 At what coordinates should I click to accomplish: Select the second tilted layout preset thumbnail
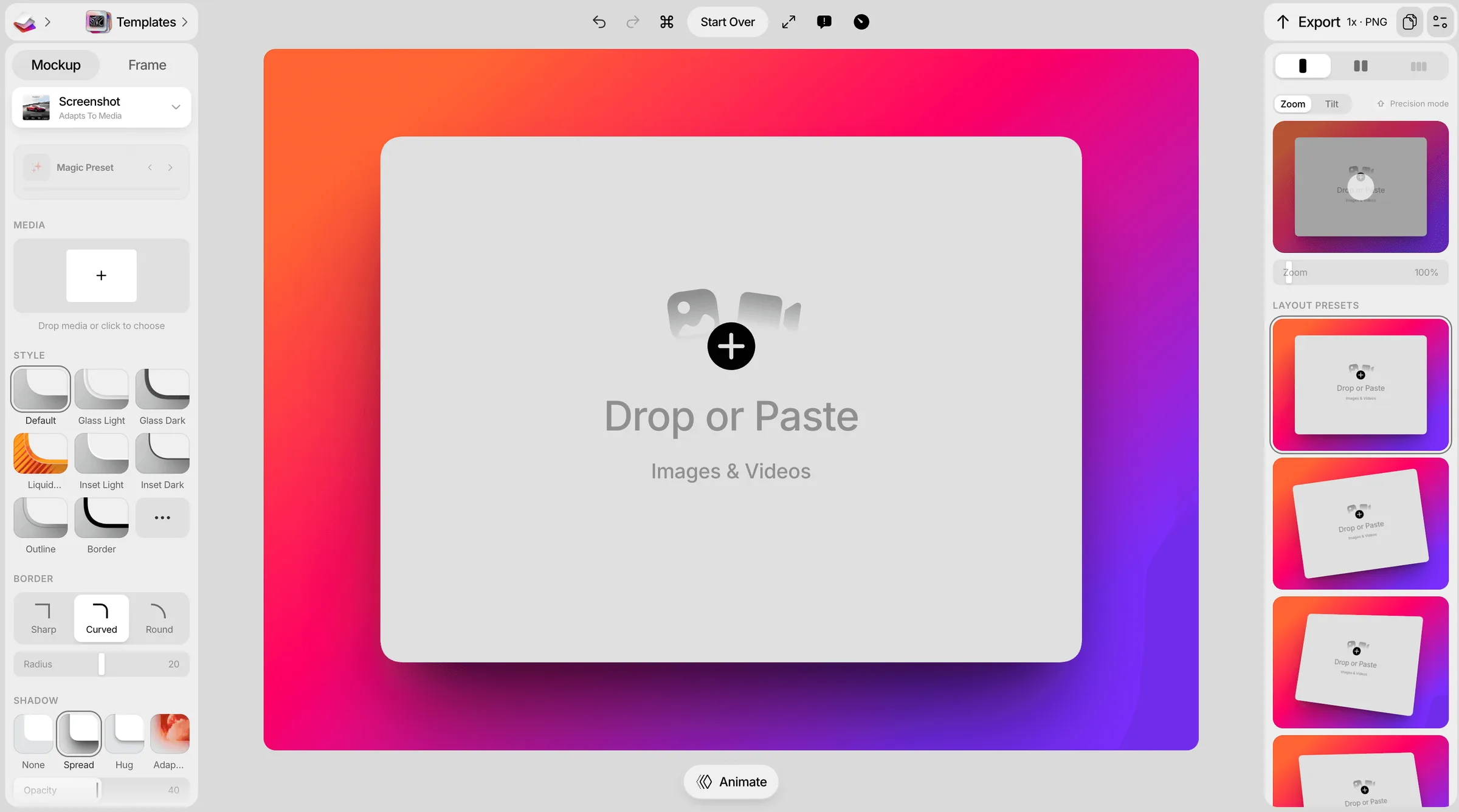tap(1361, 662)
